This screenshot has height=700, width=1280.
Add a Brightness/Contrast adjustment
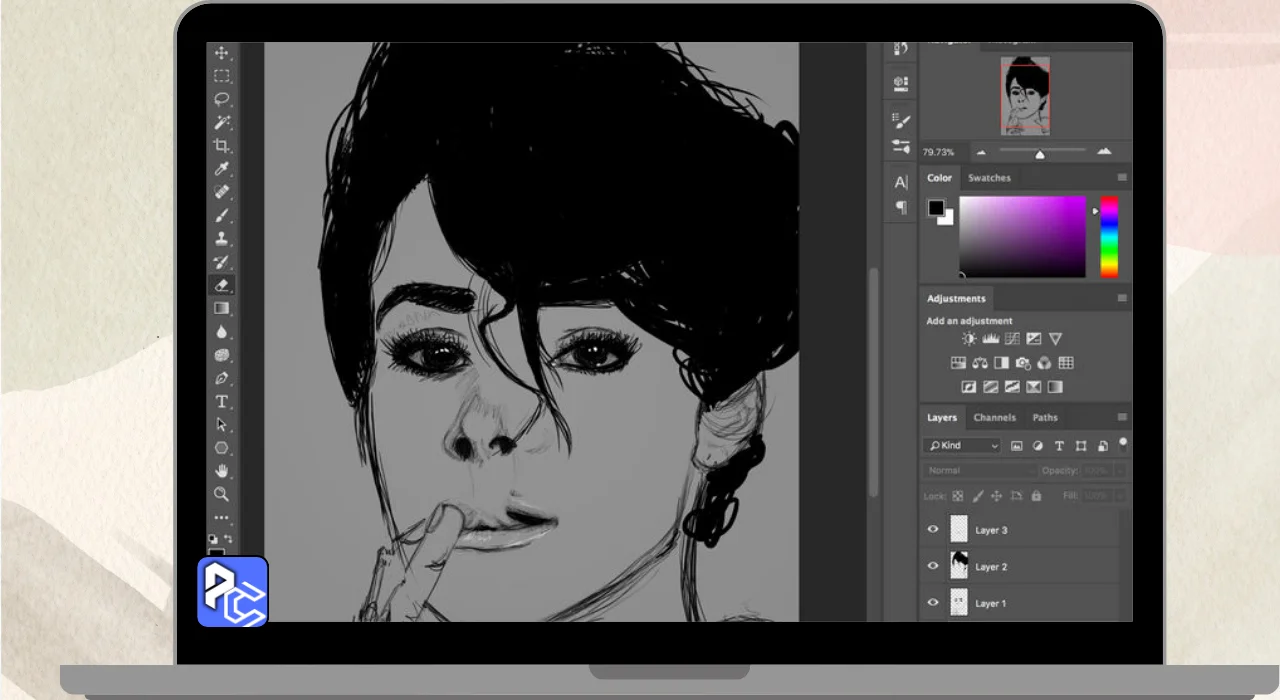[969, 339]
